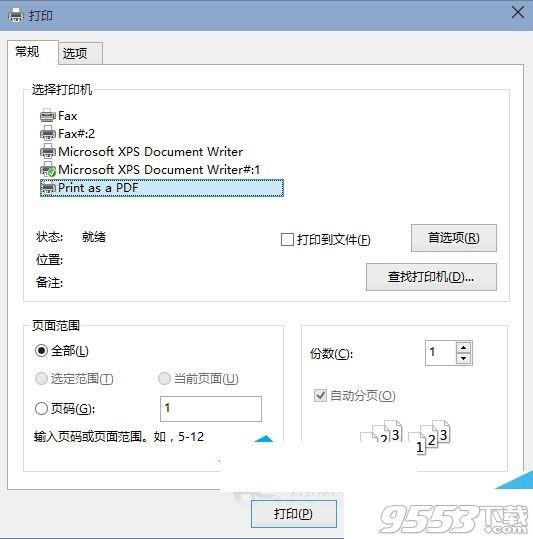
Task: Choose Microsoft XPS Document Writer printer icon
Action: click(48, 151)
